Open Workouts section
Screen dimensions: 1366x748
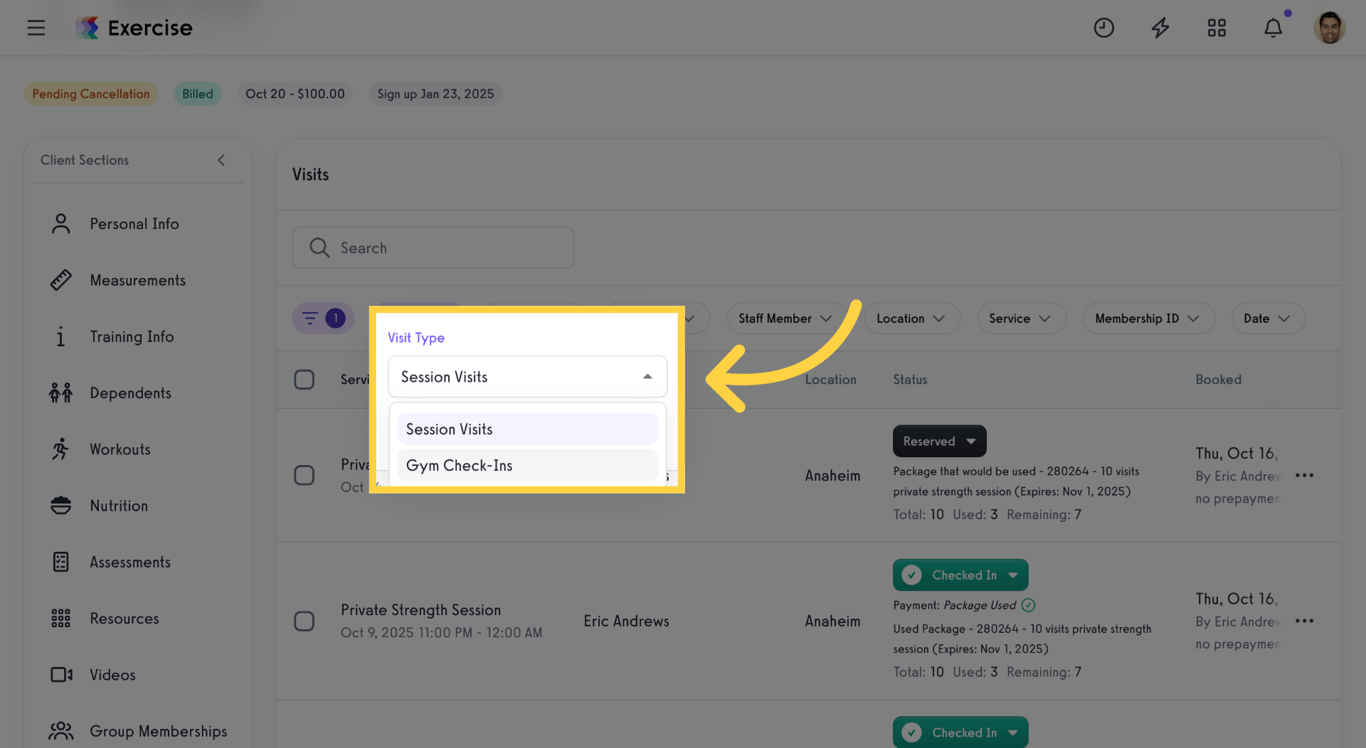coord(120,449)
